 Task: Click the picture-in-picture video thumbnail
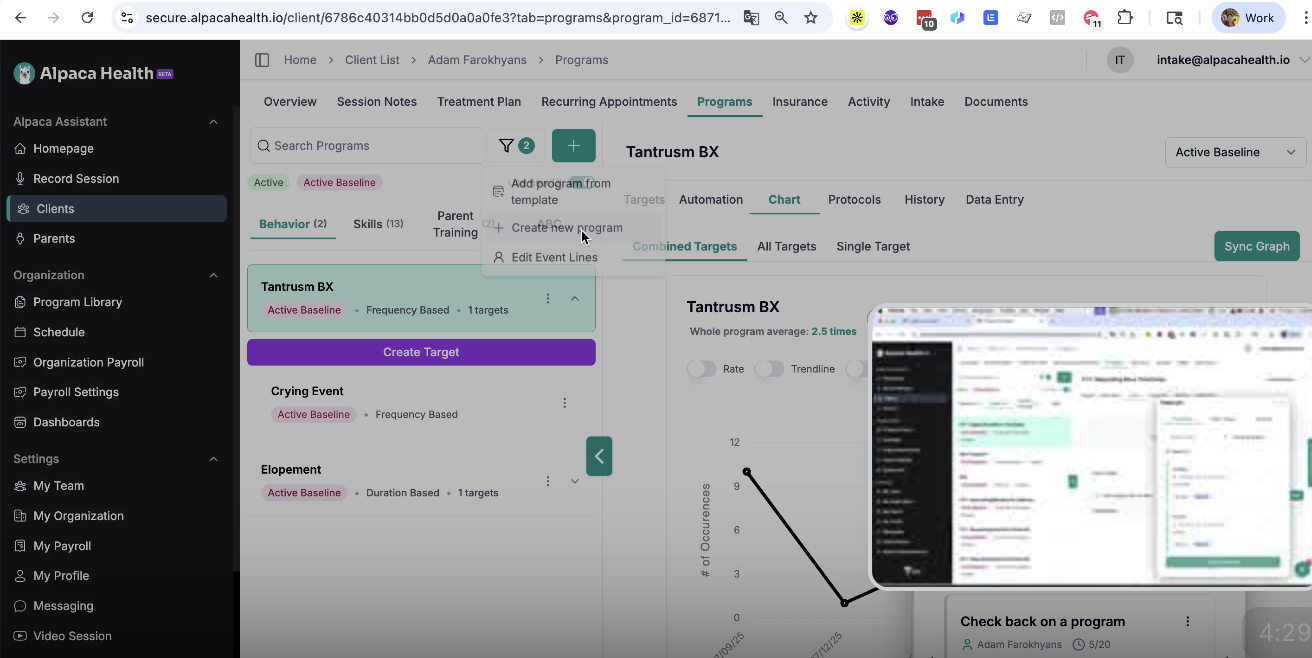point(1091,447)
